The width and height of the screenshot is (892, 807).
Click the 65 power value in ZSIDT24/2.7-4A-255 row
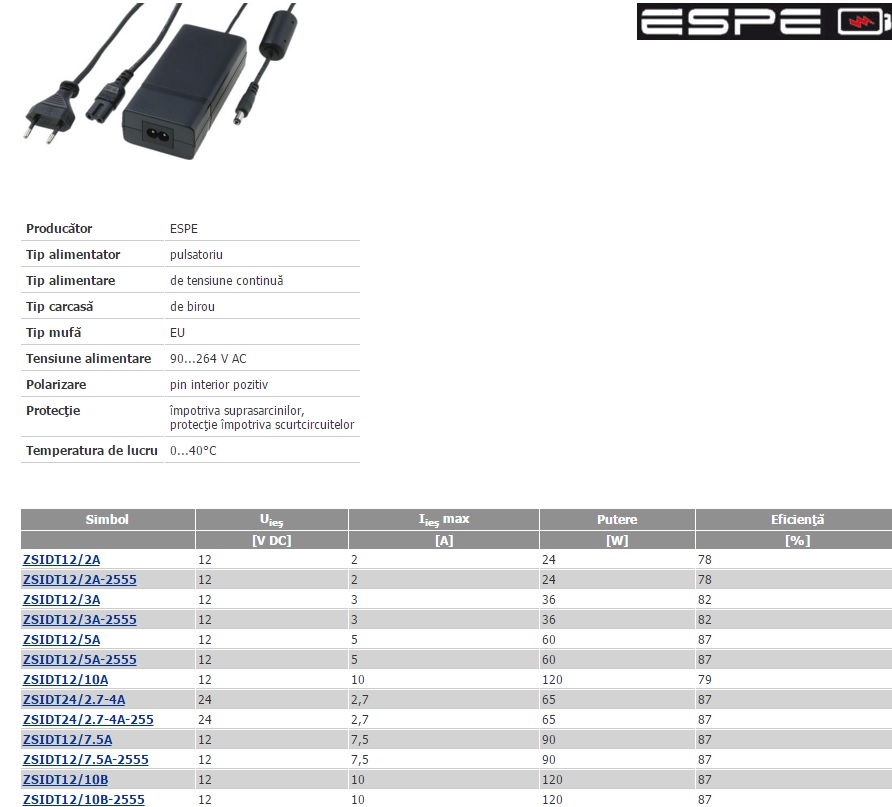pyautogui.click(x=549, y=719)
